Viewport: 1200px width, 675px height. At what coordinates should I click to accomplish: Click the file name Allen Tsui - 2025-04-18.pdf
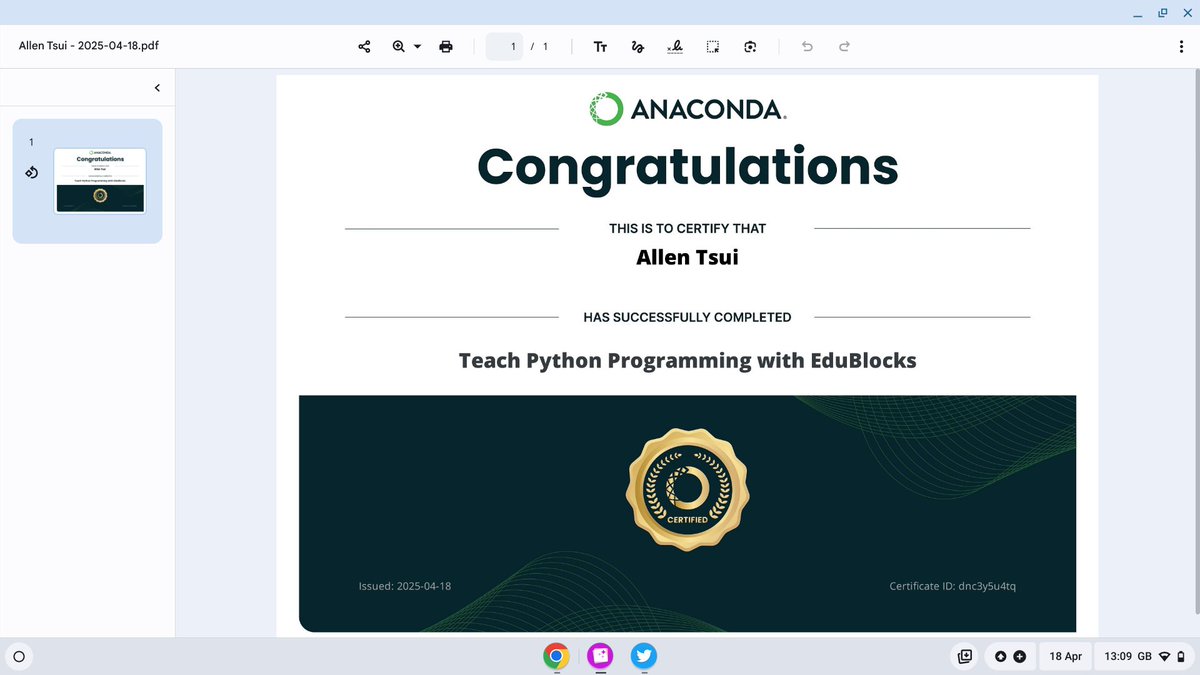[x=89, y=47]
